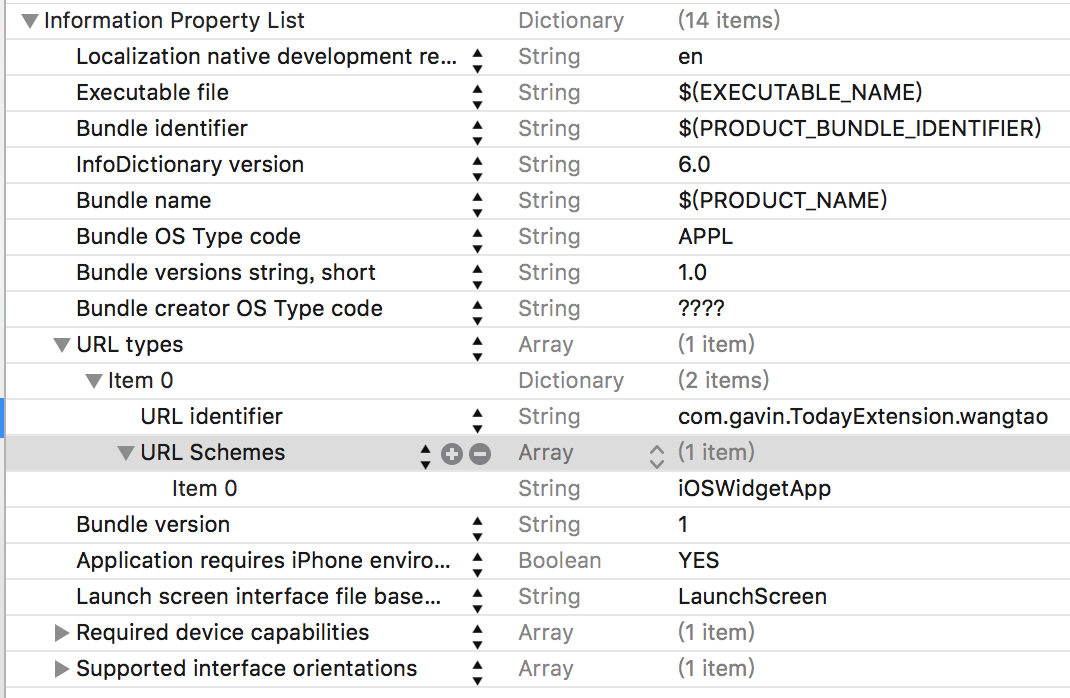1070x698 pixels.
Task: Click the minus icon on URL Schemes row
Action: [x=480, y=454]
